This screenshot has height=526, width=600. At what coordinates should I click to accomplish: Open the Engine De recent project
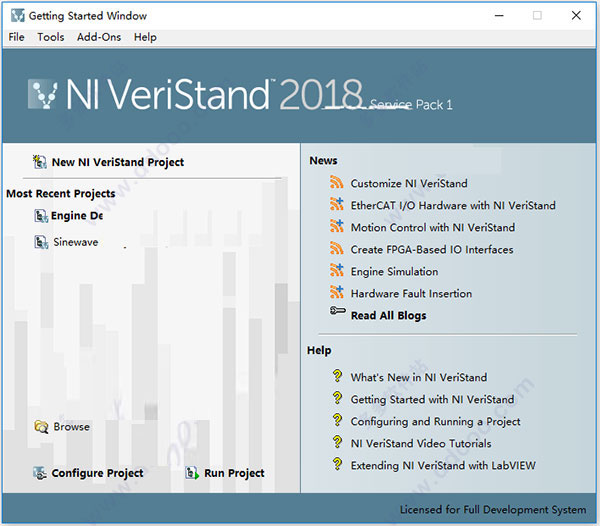[77, 216]
